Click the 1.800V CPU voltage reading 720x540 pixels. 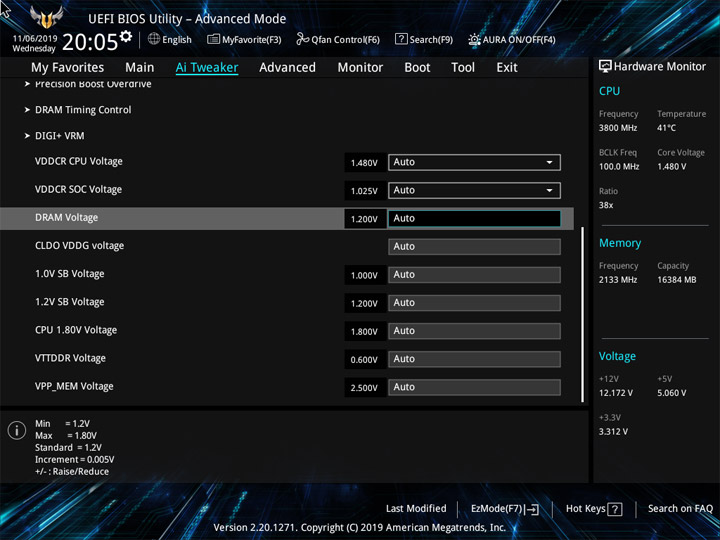tap(364, 332)
